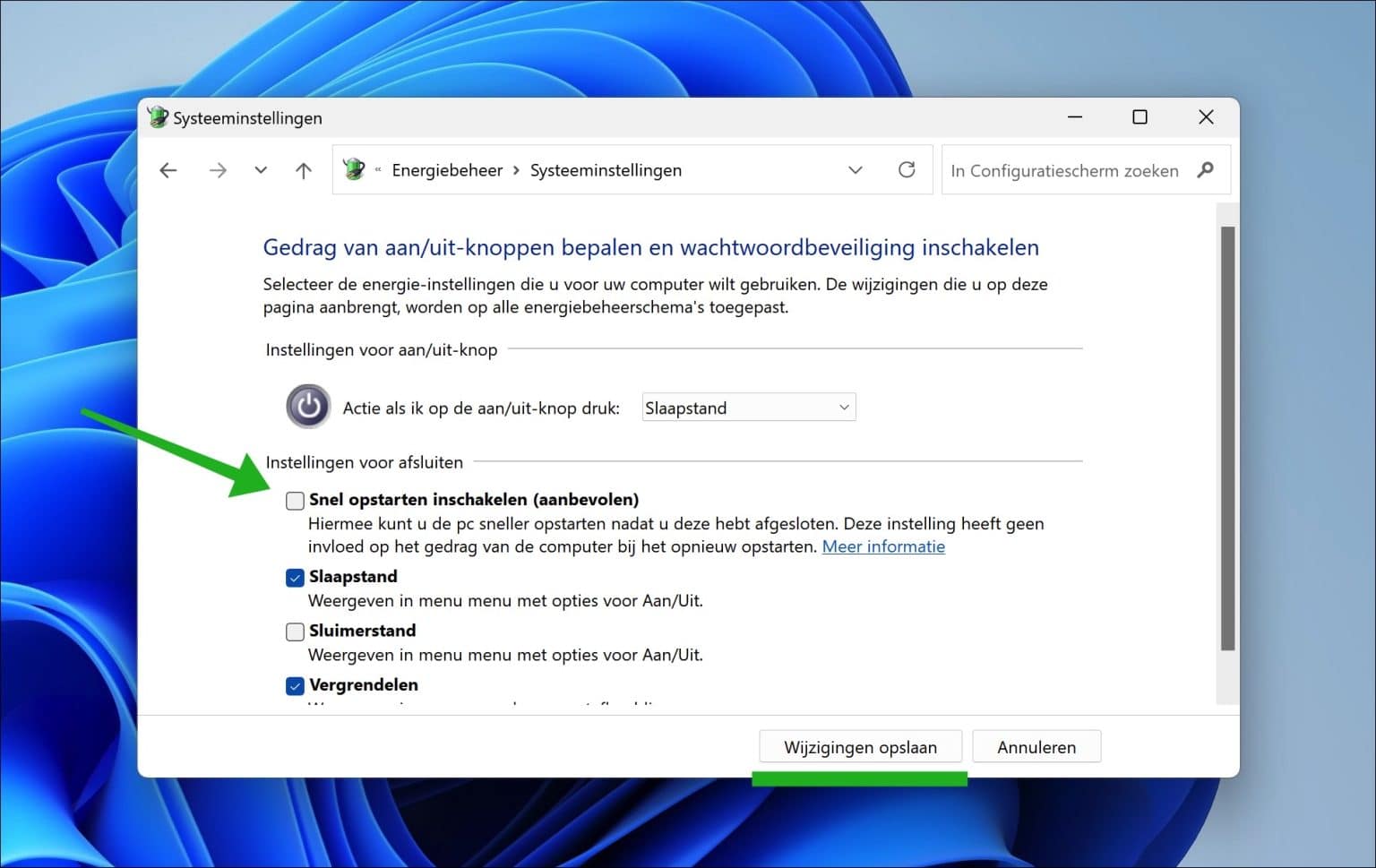Expand the recent locations chevron next to navigation arrows
Image resolution: width=1376 pixels, height=868 pixels.
[260, 169]
